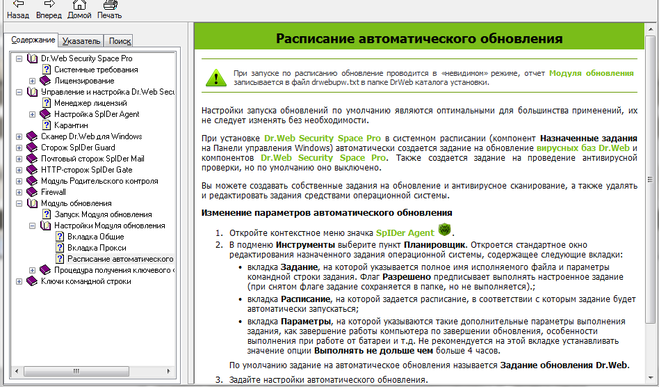This screenshot has height=387, width=659.
Task: Click the warning triangle icon in notice
Action: pyautogui.click(x=216, y=78)
